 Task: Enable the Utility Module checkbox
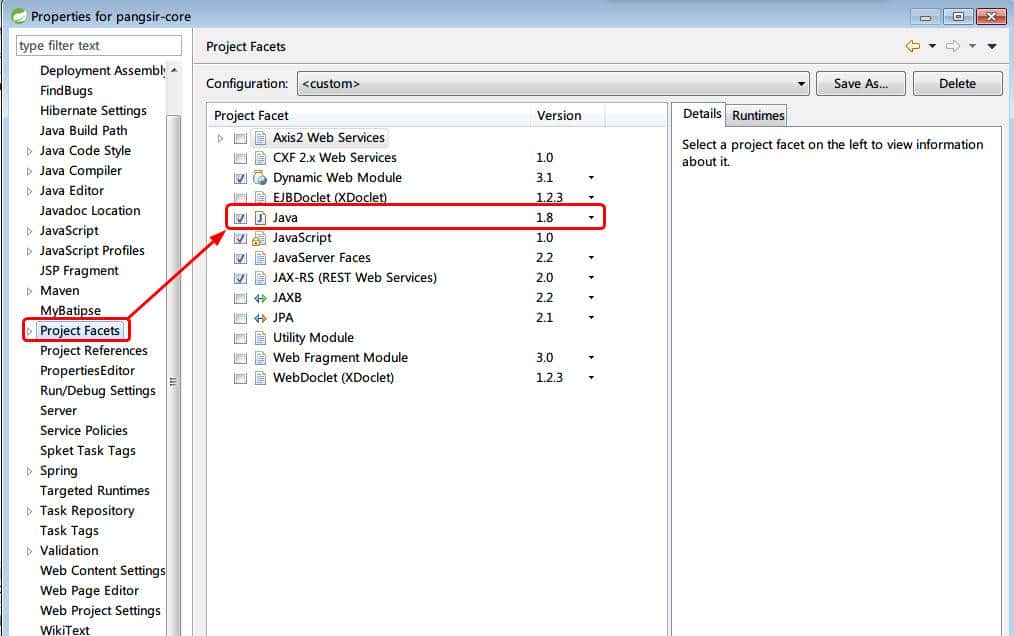(x=241, y=339)
